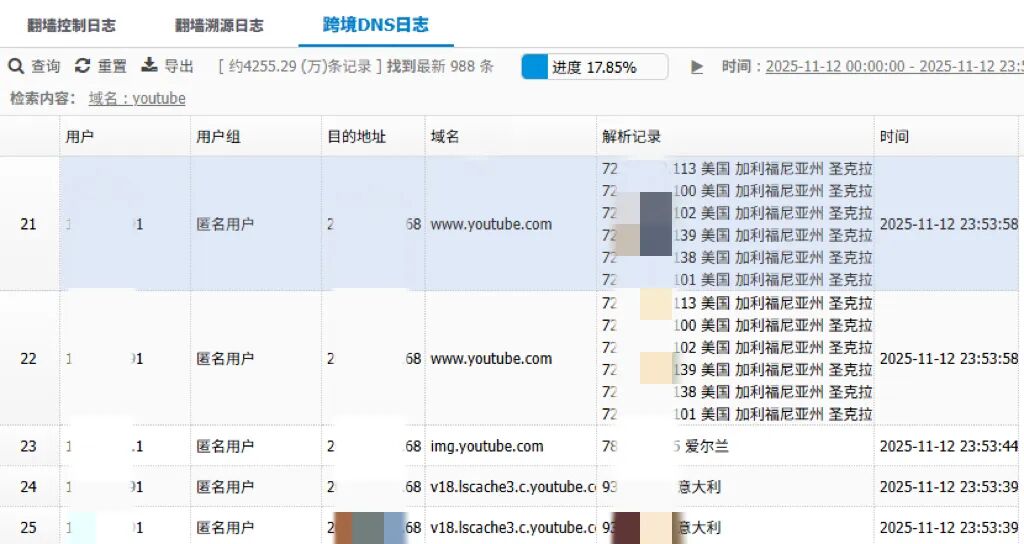The image size is (1024, 544).
Task: Select row number 24
Action: click(28, 487)
